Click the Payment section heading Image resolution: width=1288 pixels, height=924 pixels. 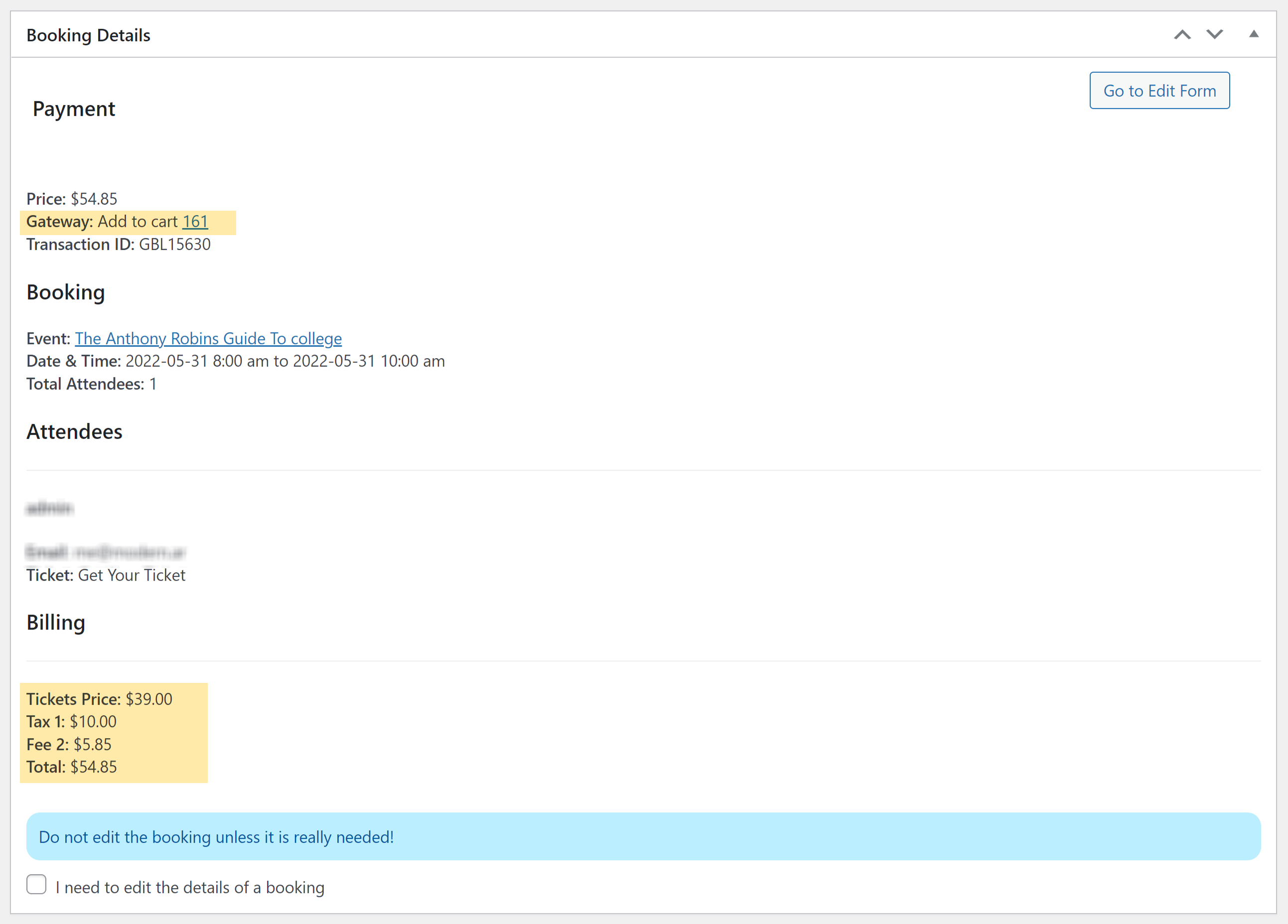(x=74, y=109)
